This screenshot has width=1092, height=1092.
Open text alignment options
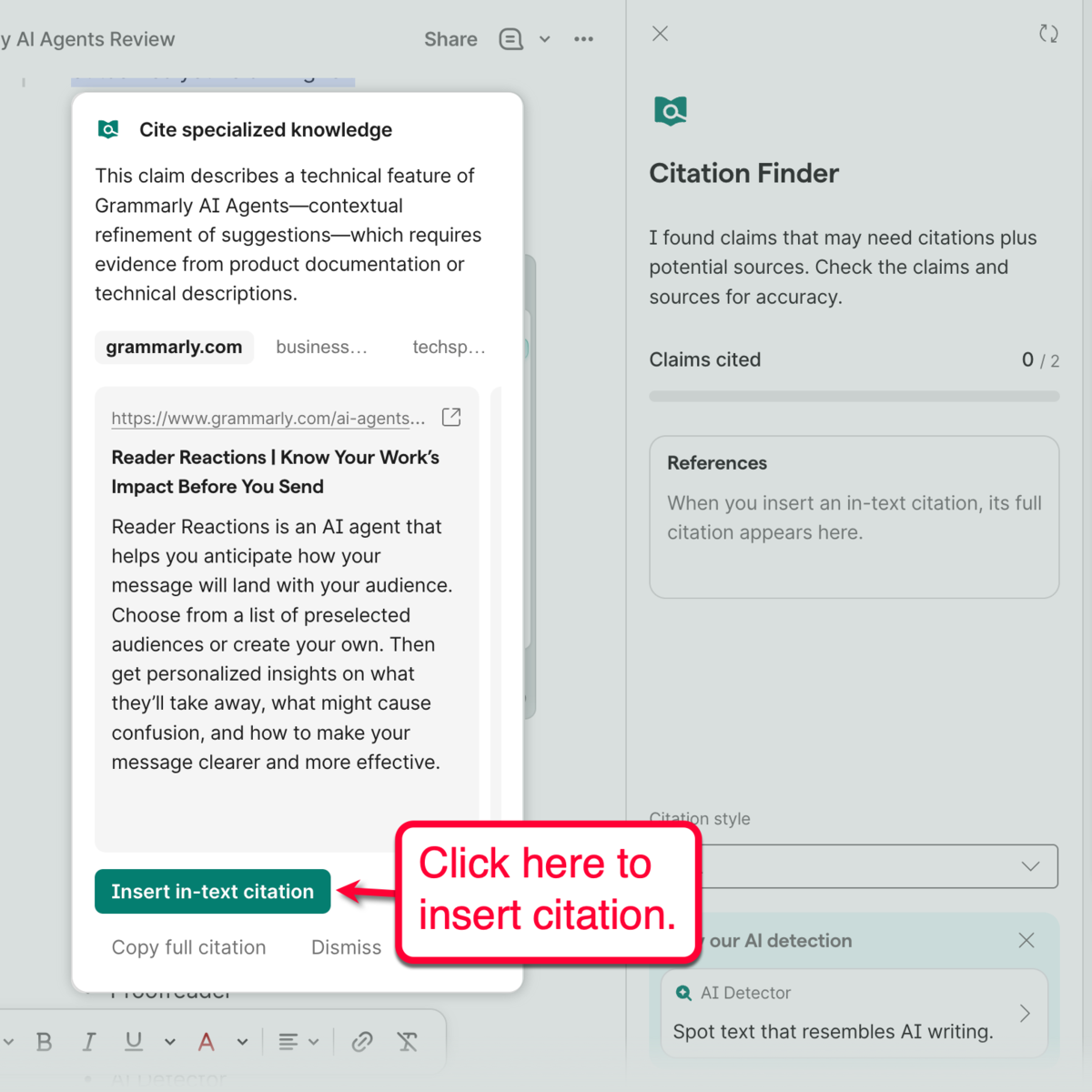[x=288, y=1042]
